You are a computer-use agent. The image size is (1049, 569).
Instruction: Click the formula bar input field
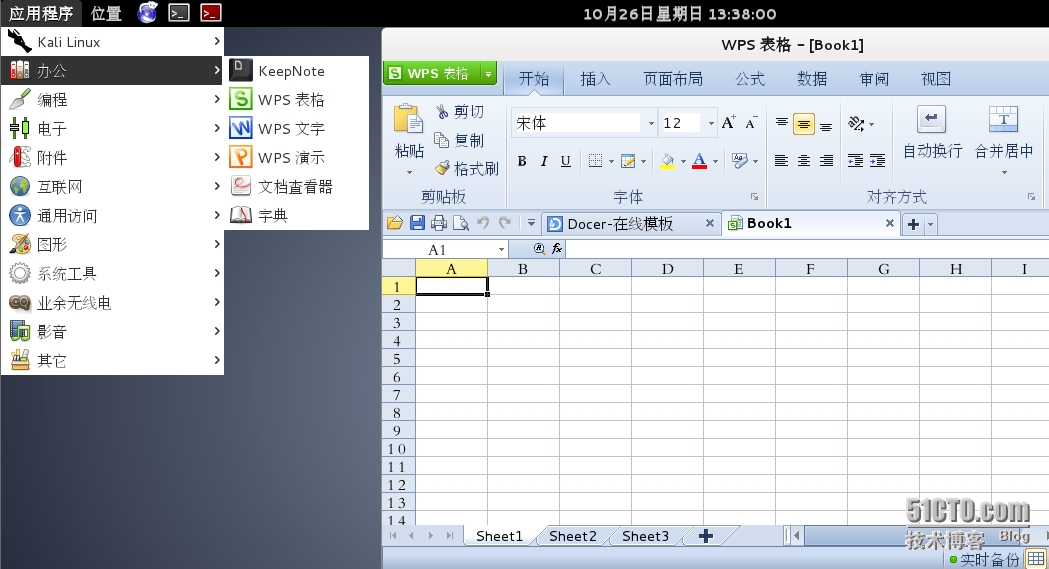808,249
